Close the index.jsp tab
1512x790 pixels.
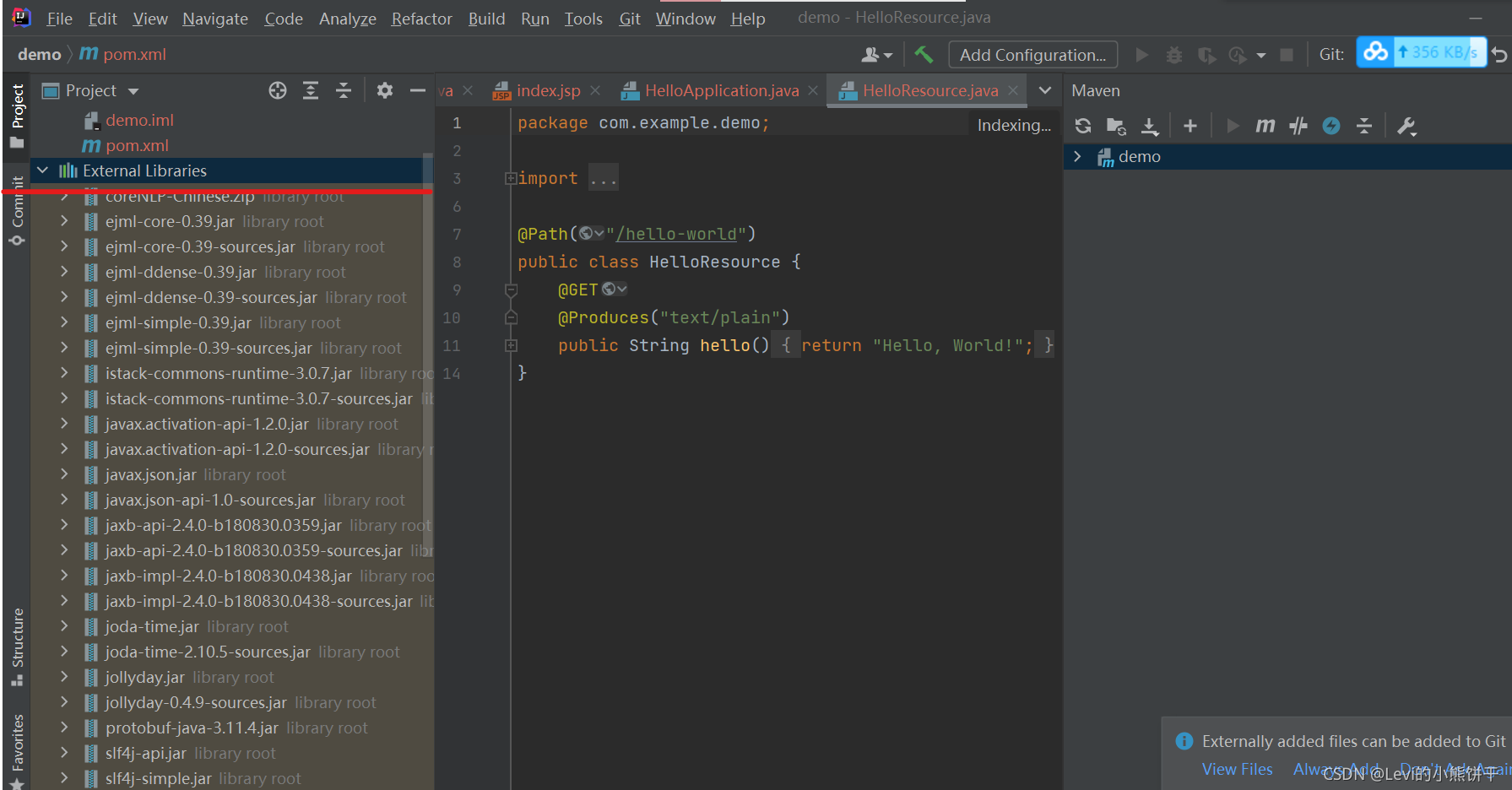tap(595, 90)
